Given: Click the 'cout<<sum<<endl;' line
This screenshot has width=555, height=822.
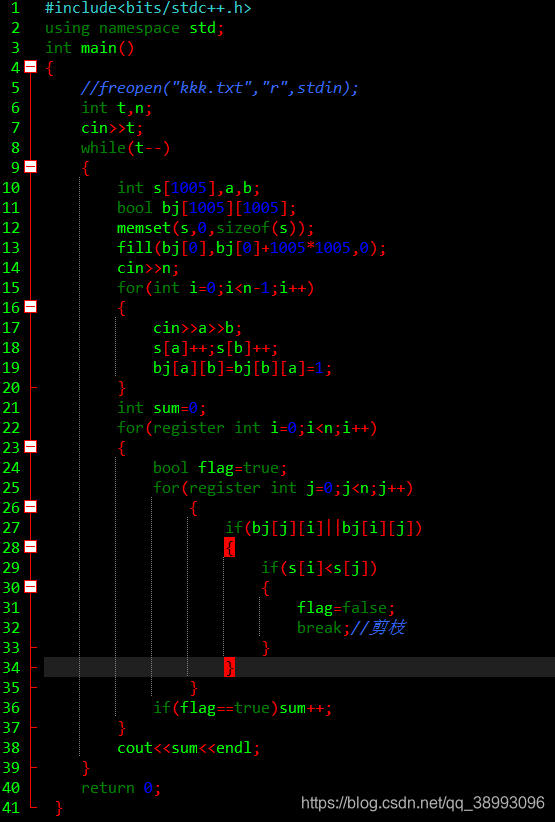Looking at the screenshot, I should [189, 748].
